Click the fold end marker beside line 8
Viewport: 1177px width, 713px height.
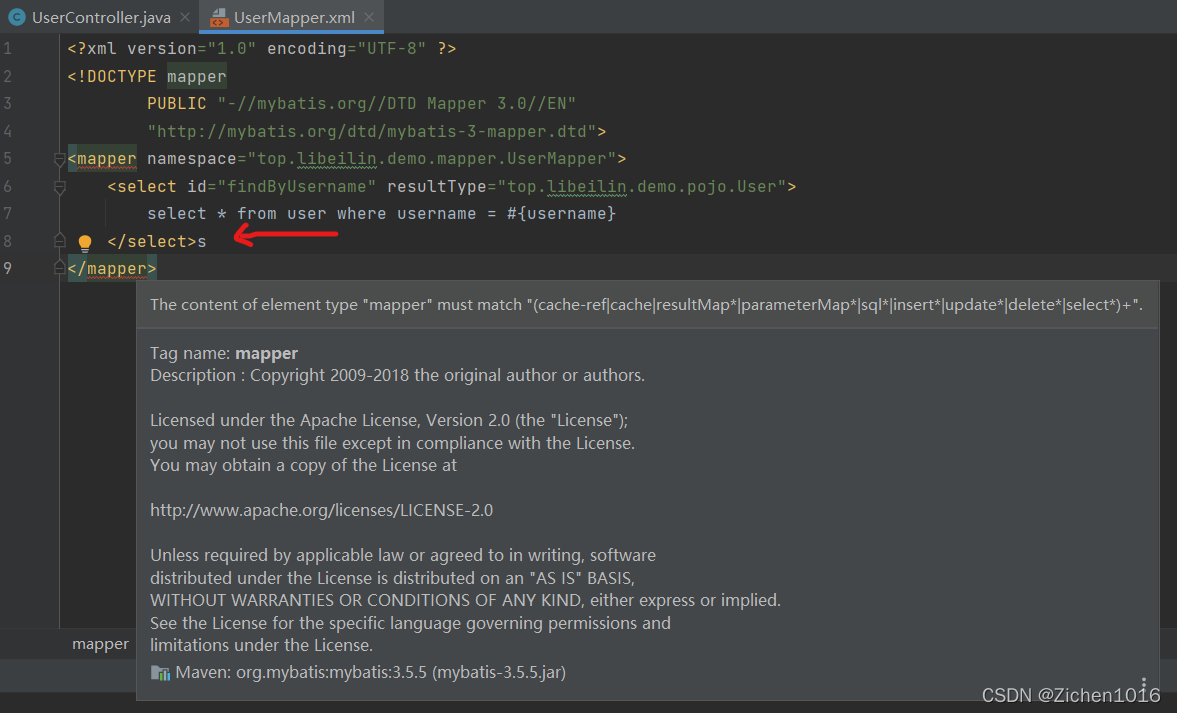click(59, 241)
